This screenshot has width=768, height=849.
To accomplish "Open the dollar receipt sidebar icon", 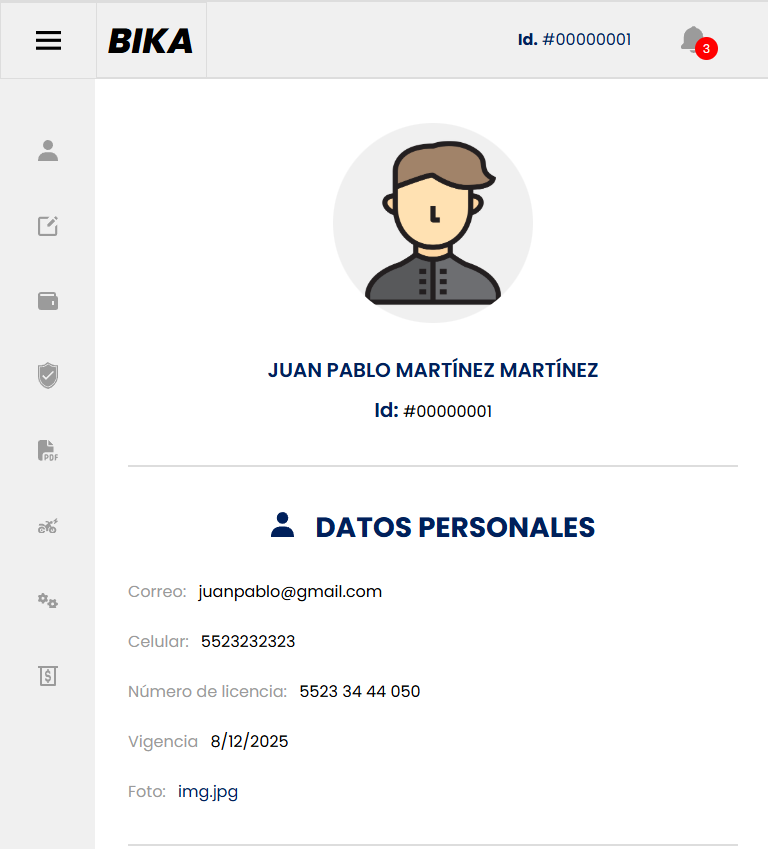I will coord(48,676).
